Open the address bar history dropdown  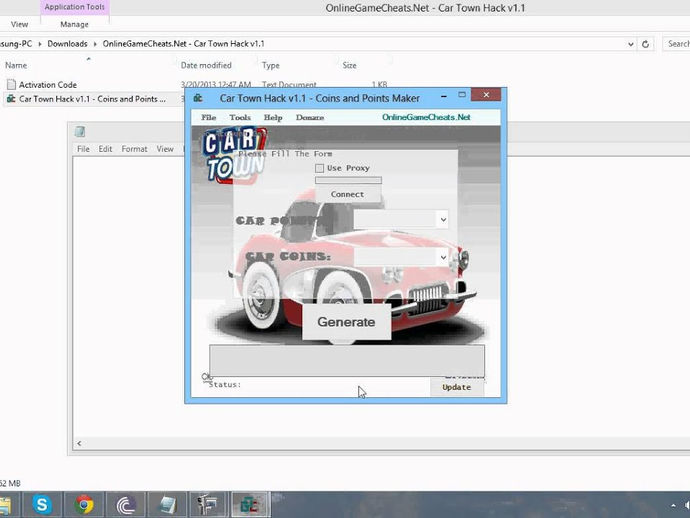tap(631, 44)
